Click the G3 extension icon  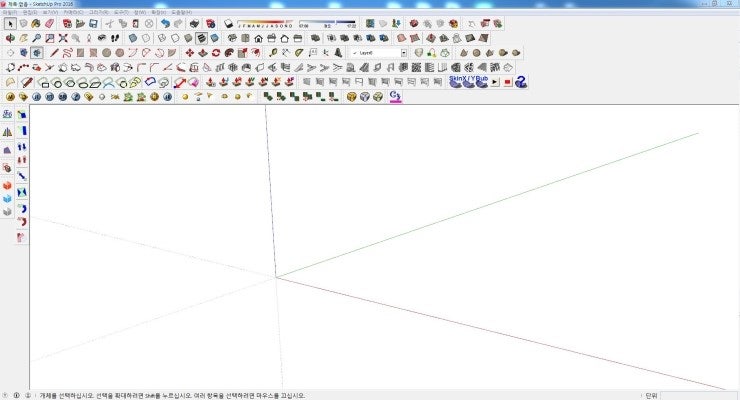(395, 97)
